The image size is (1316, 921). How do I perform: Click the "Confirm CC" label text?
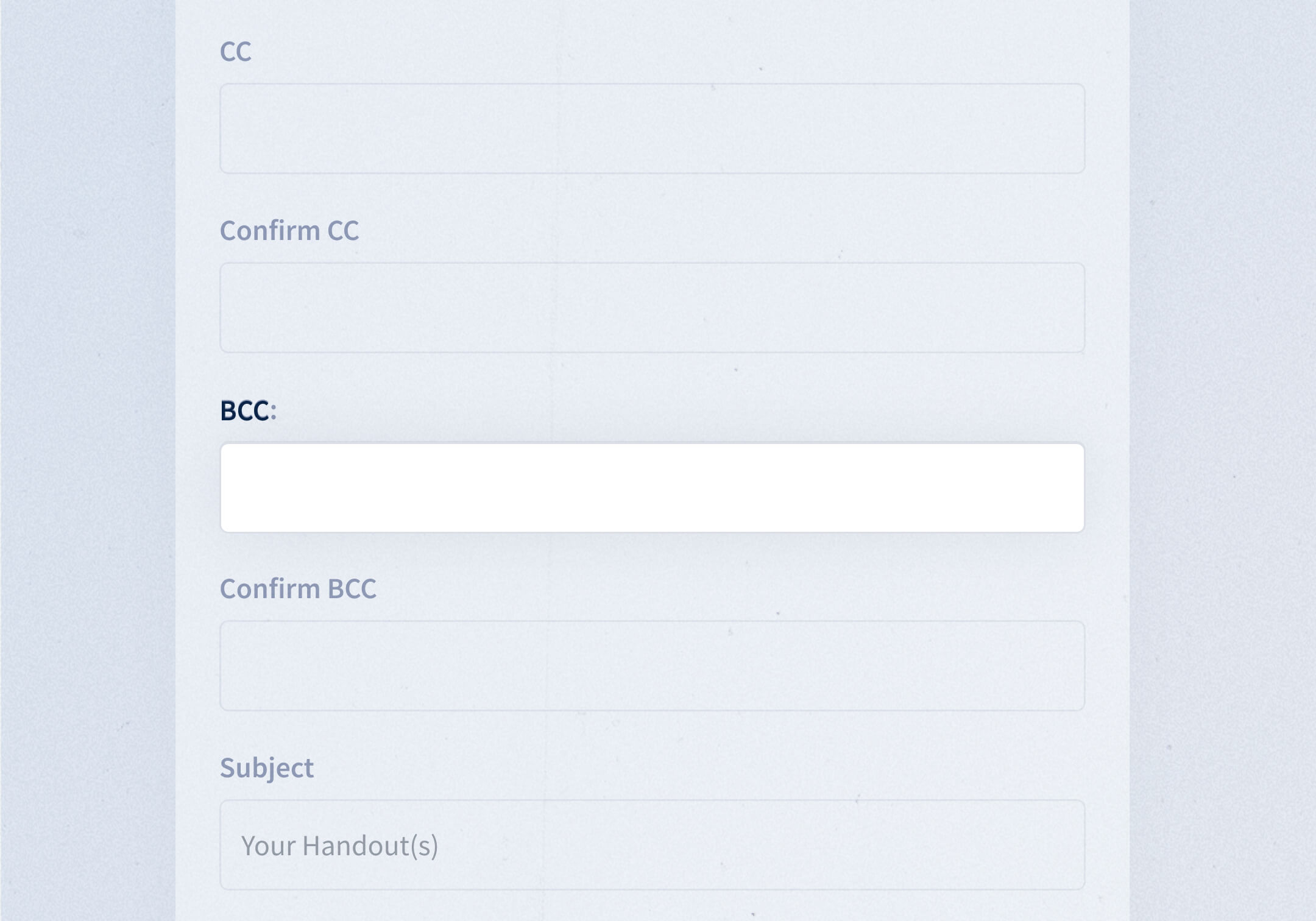(289, 231)
